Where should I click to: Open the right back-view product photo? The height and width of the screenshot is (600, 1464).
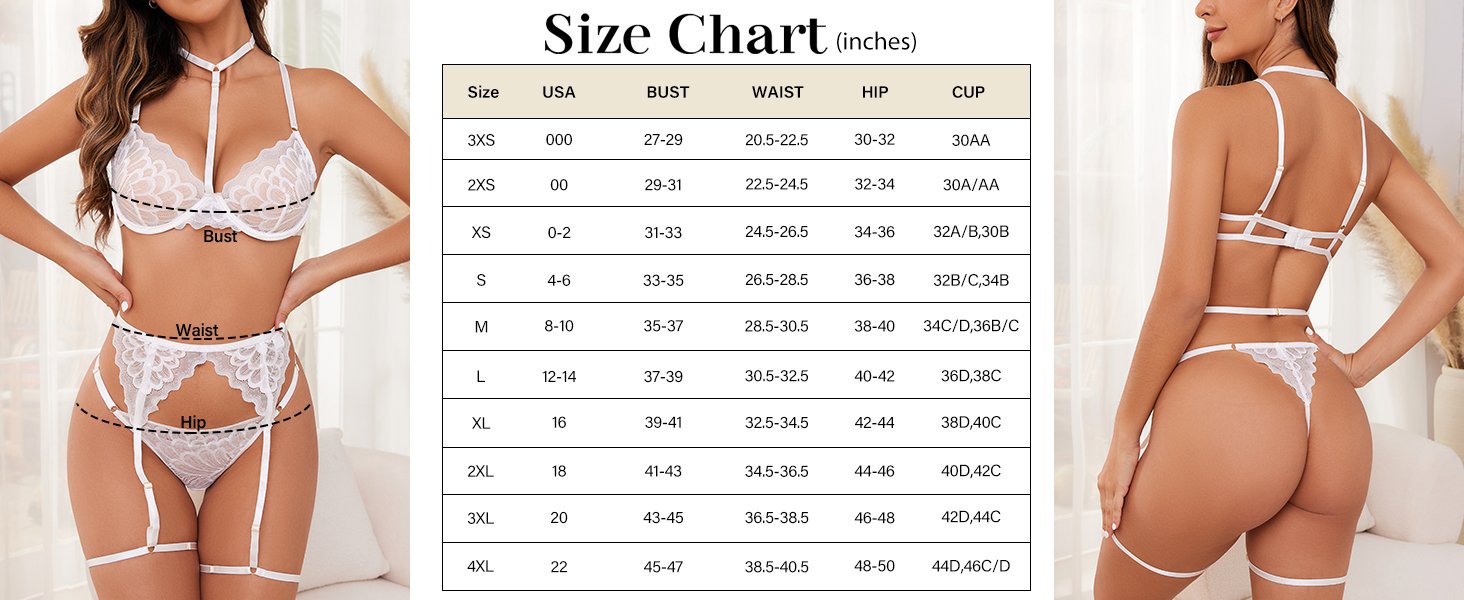(1259, 300)
